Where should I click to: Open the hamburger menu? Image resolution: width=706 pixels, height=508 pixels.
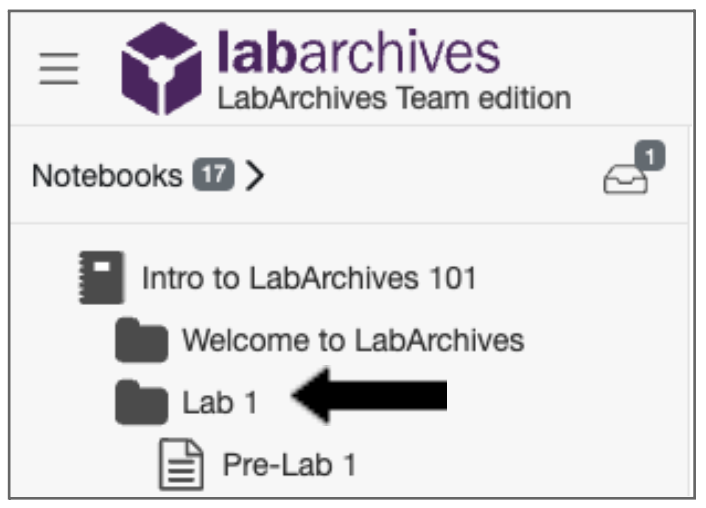(x=58, y=69)
